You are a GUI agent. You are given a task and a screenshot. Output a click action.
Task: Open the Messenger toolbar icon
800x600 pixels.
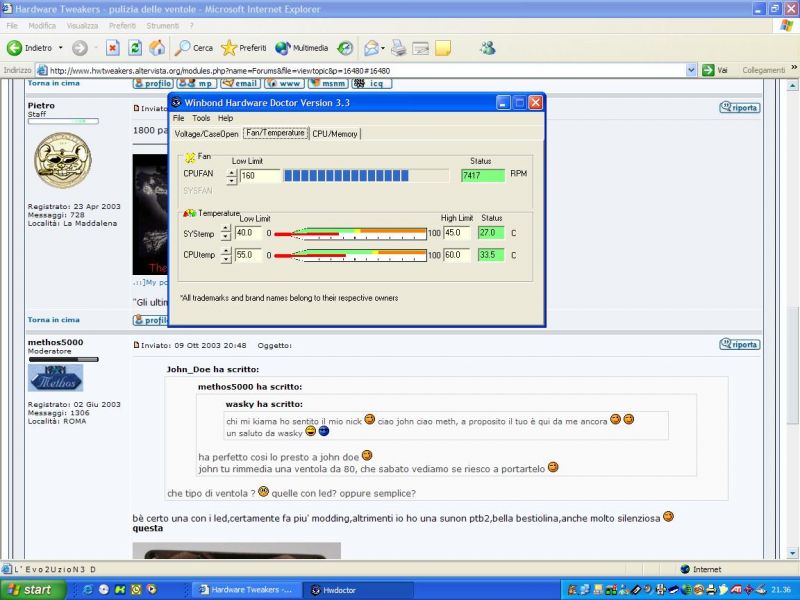(488, 48)
